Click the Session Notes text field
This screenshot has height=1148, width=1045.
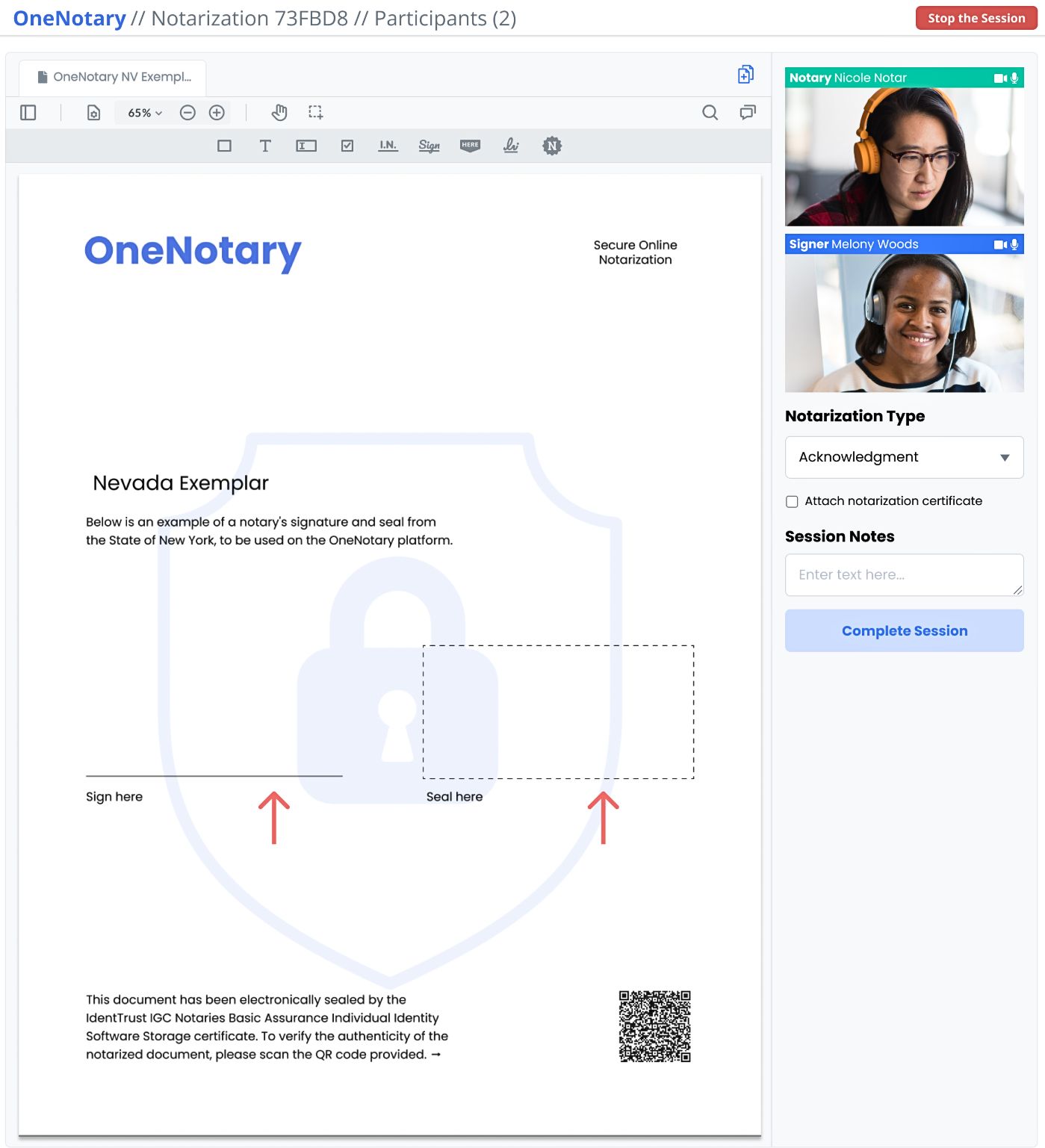point(904,575)
